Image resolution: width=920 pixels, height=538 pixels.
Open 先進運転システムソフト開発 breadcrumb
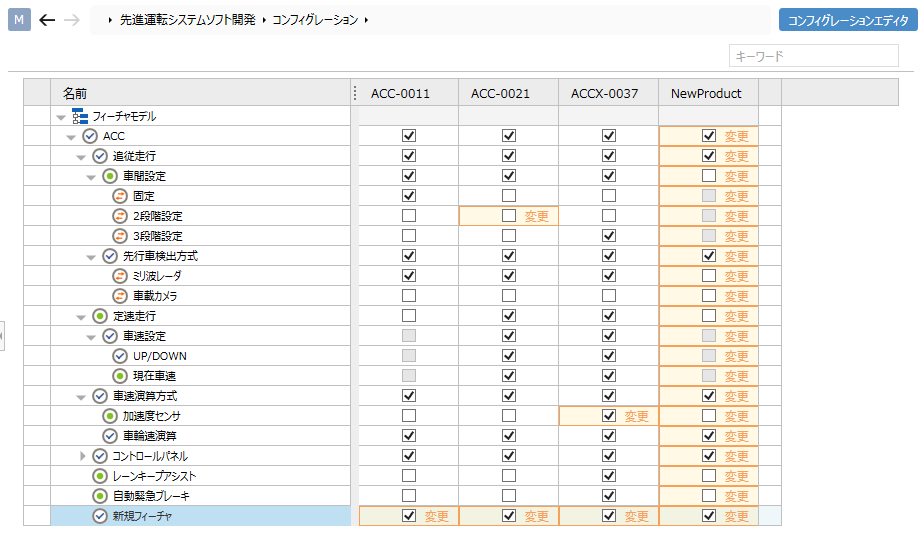coord(188,20)
